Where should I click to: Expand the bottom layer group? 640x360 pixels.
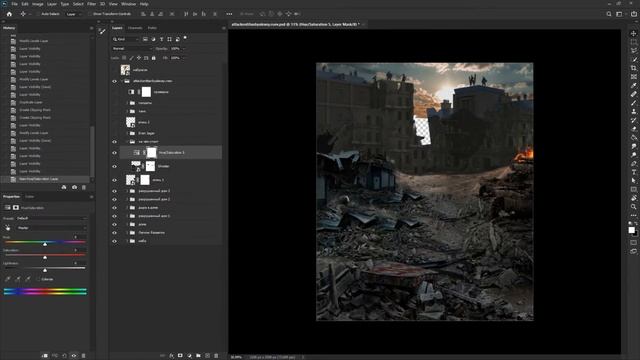pyautogui.click(x=127, y=241)
